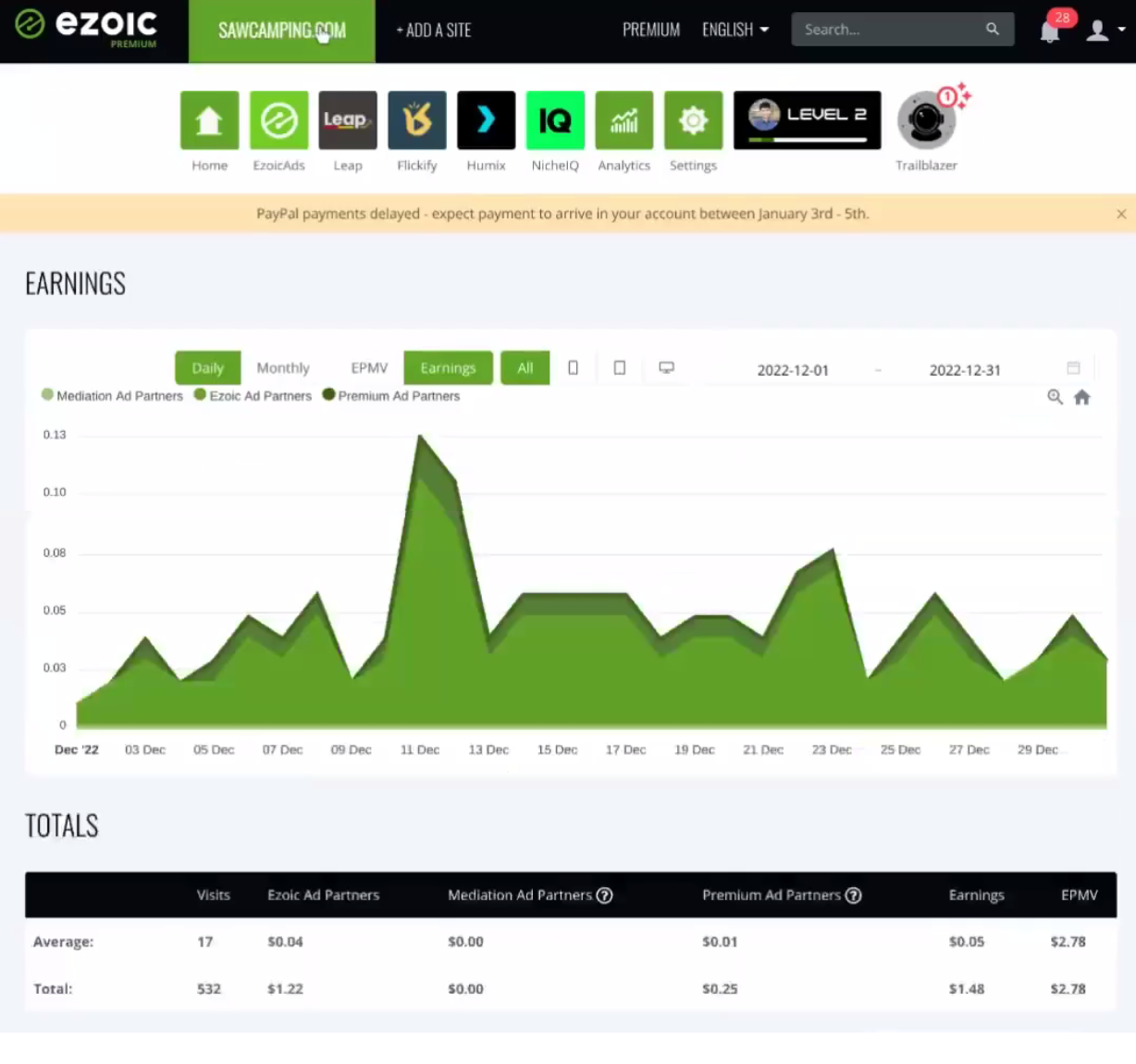Show EPMV metric on chart
This screenshot has width=1136, height=1064.
[x=369, y=367]
